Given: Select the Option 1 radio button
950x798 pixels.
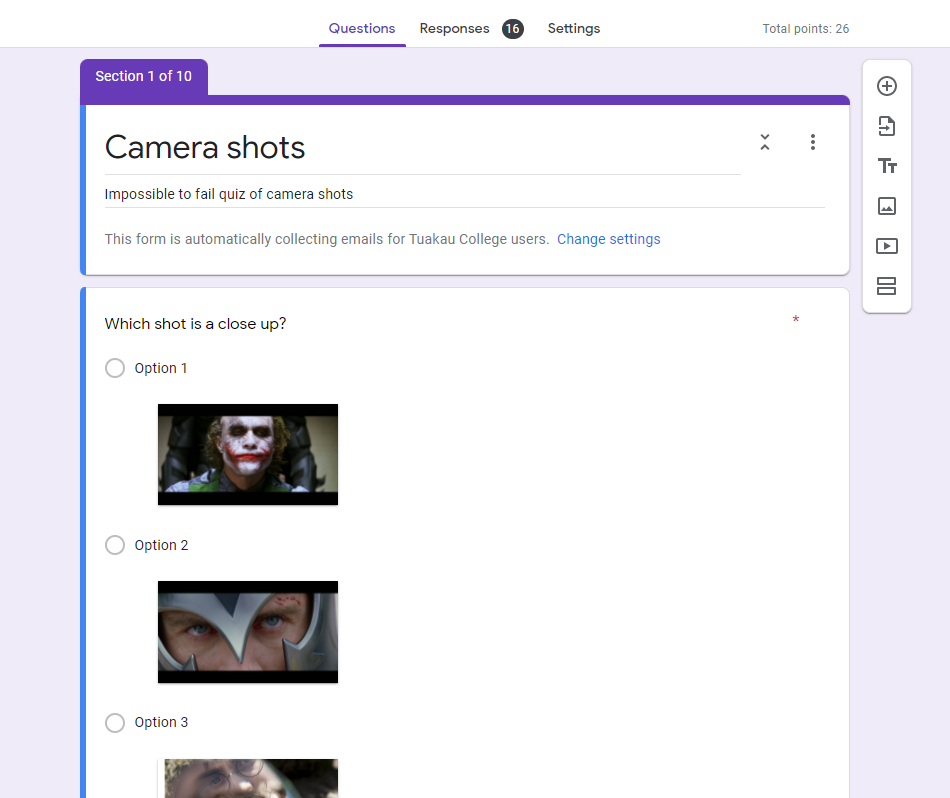Looking at the screenshot, I should pos(115,368).
